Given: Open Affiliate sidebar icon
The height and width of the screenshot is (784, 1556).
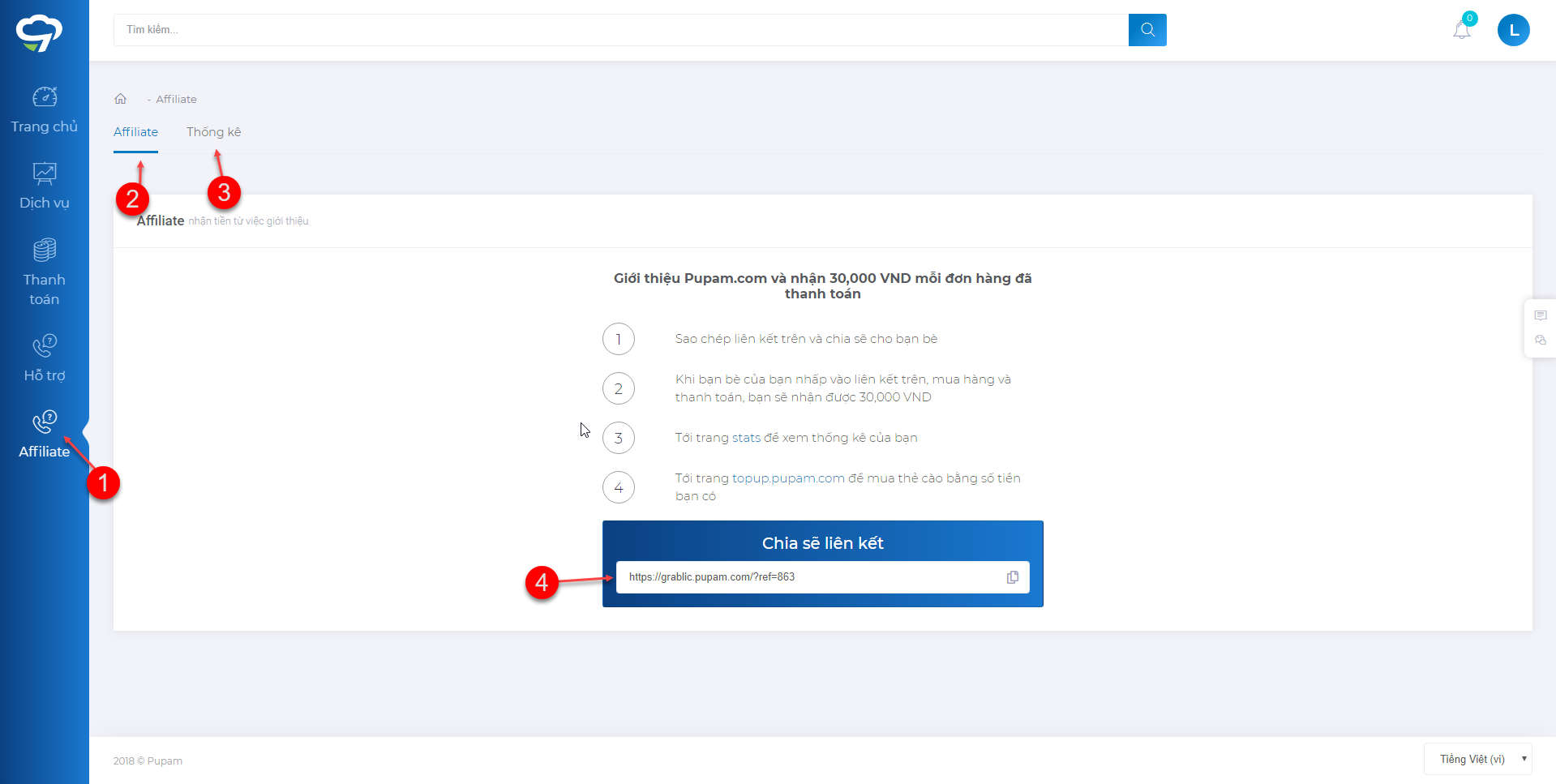Looking at the screenshot, I should (x=45, y=422).
